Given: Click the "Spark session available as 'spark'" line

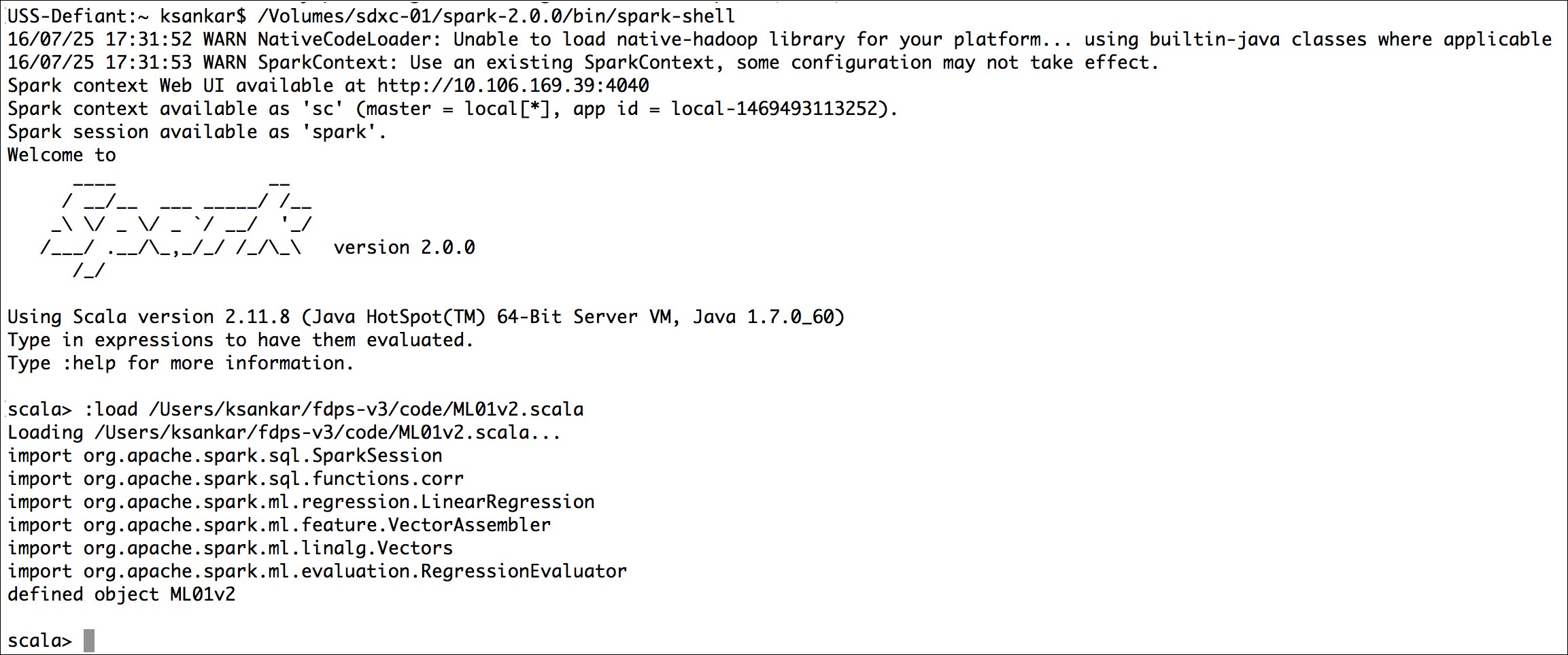Looking at the screenshot, I should click(x=197, y=132).
